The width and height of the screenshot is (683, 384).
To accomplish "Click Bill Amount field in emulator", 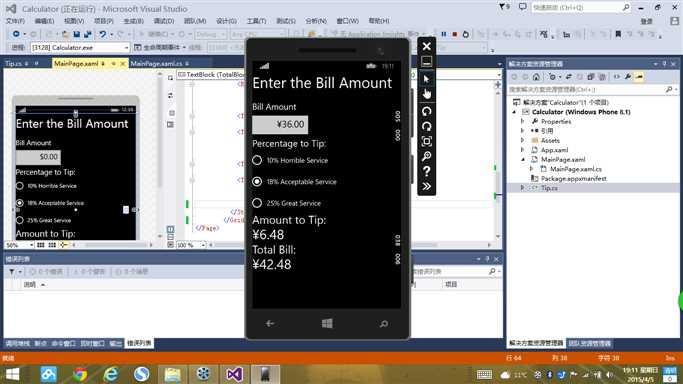I will tap(280, 125).
